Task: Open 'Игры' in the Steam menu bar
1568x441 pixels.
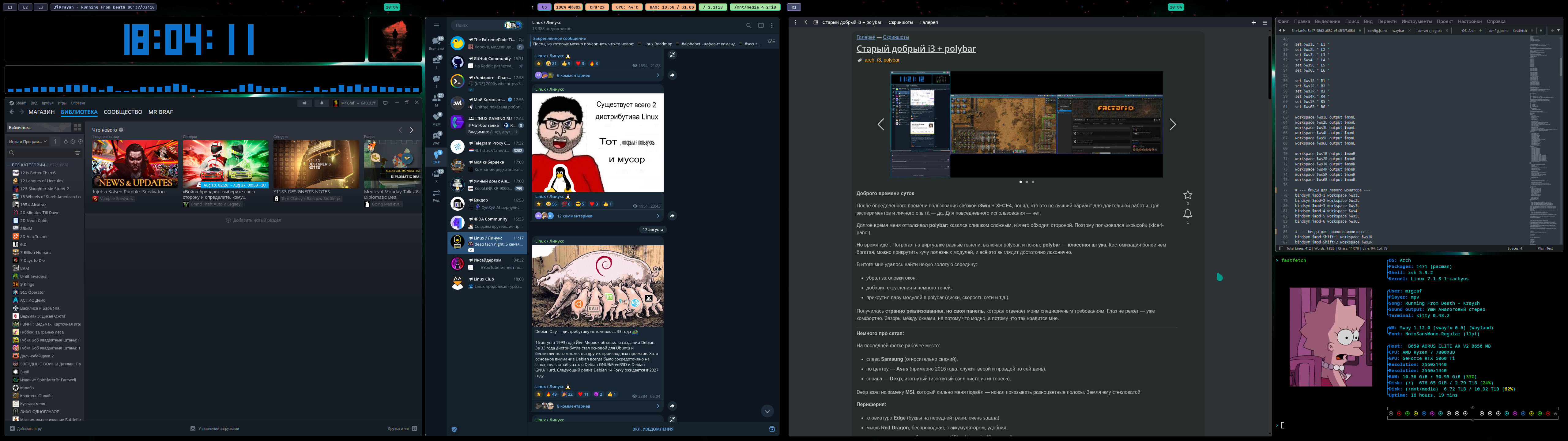Action: [x=62, y=103]
